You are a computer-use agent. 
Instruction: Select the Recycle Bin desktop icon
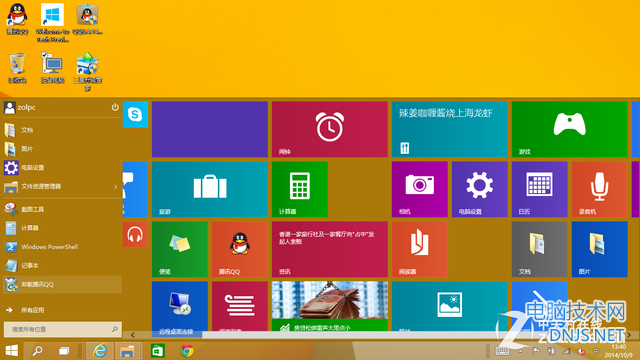pyautogui.click(x=17, y=68)
